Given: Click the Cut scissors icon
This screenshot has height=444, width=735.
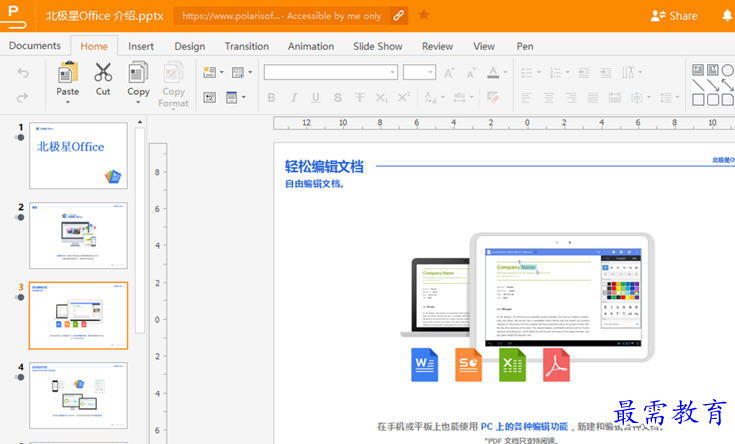Looking at the screenshot, I should [103, 73].
